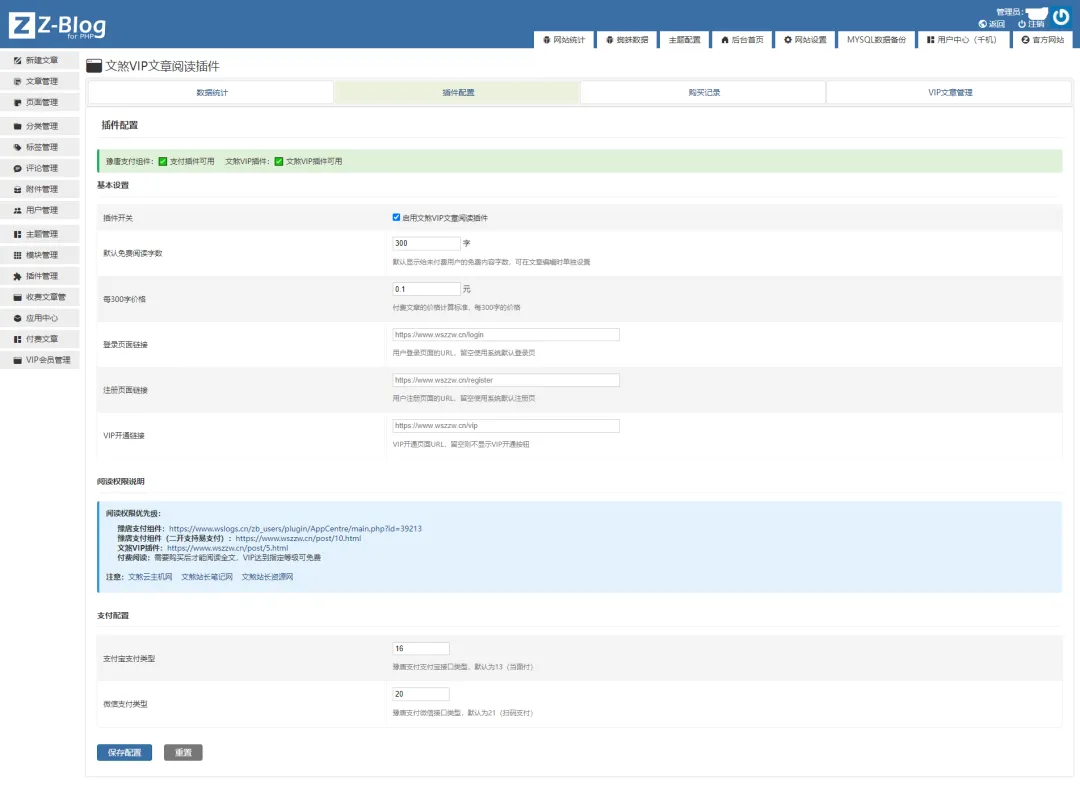Image resolution: width=1080 pixels, height=788 pixels.
Task: Open 分类管理 folder item
Action: (x=40, y=126)
